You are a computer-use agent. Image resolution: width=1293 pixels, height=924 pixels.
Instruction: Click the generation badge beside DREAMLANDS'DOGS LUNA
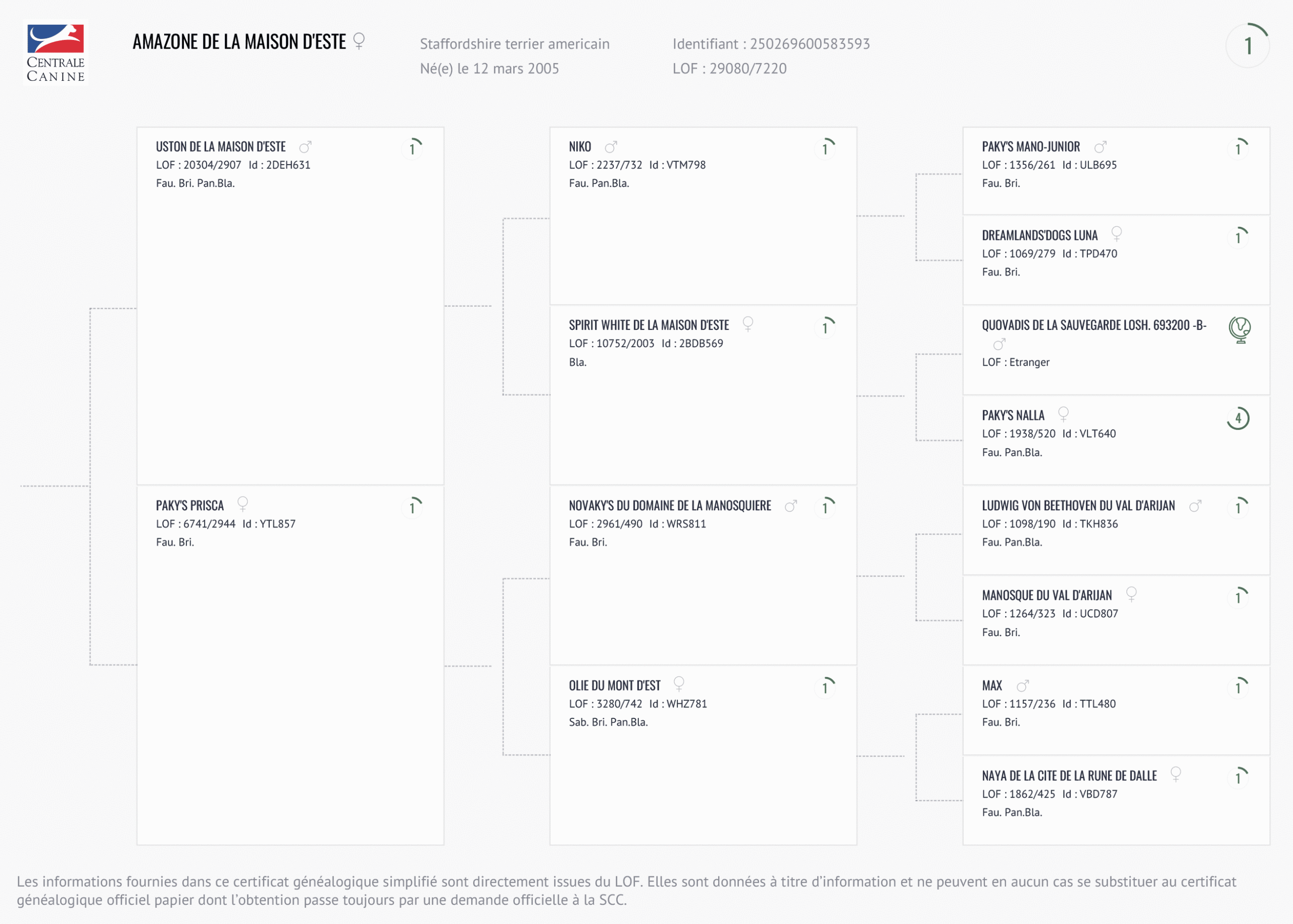click(x=1238, y=237)
